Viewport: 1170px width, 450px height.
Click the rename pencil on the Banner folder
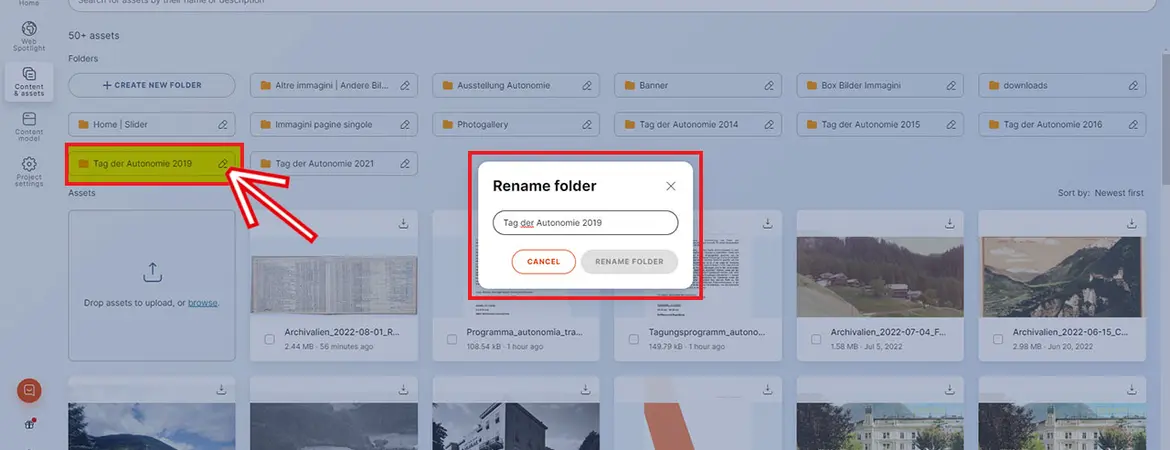click(769, 86)
